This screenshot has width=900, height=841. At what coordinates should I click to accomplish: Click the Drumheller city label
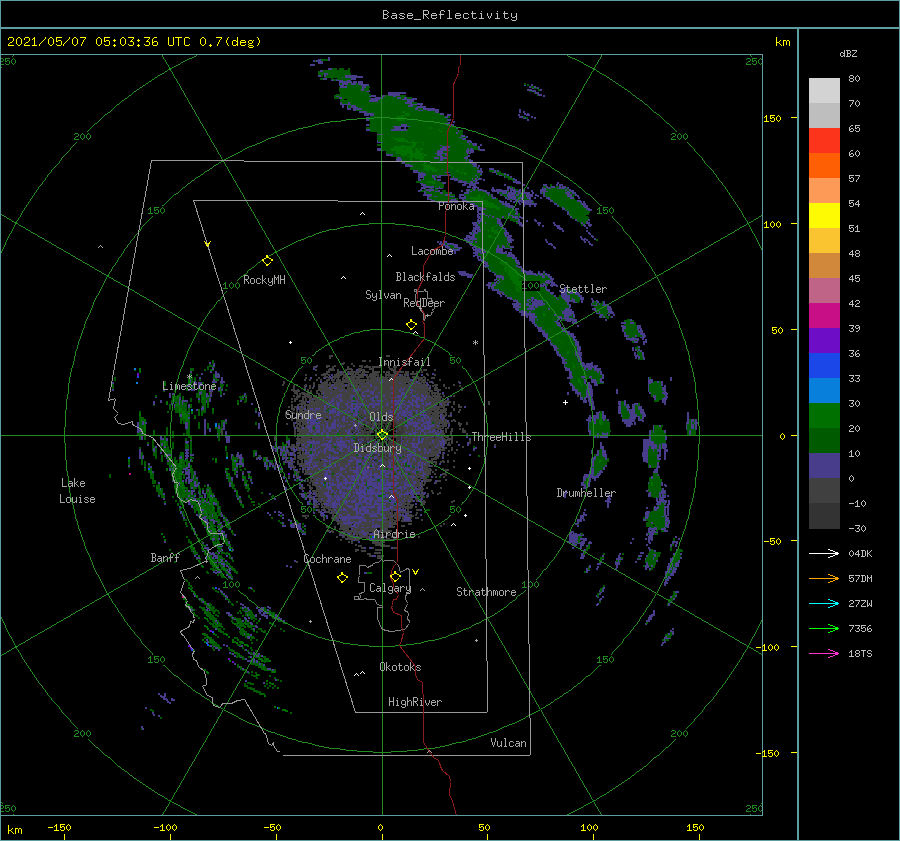click(x=586, y=493)
